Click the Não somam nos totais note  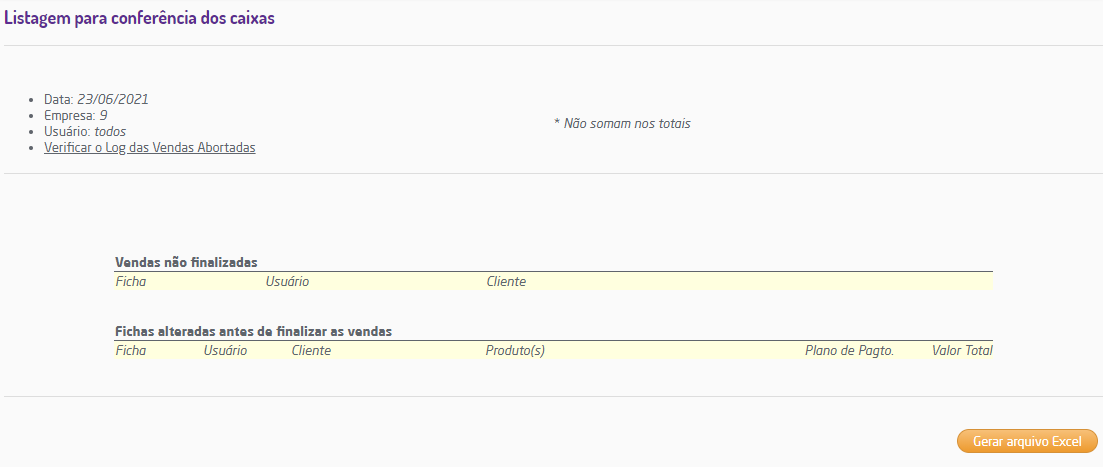point(622,124)
